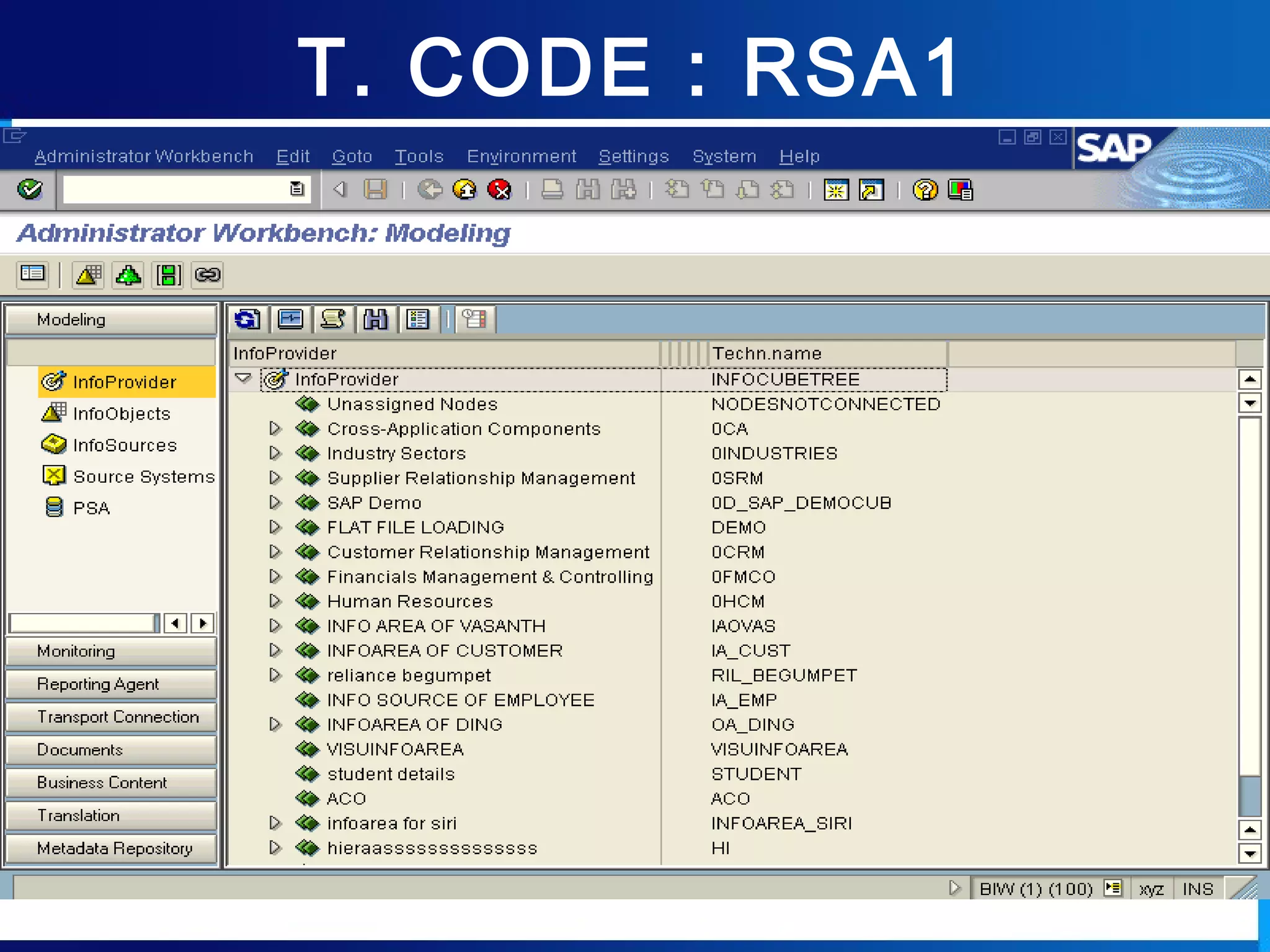Click the yellow Exit up-arrow icon
Image resolution: width=1270 pixels, height=952 pixels.
pos(464,190)
